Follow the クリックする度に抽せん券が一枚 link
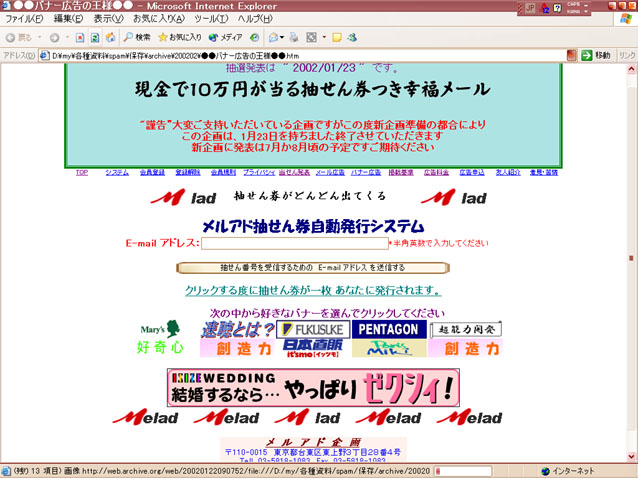Viewport: 638px width, 478px height. (x=313, y=290)
